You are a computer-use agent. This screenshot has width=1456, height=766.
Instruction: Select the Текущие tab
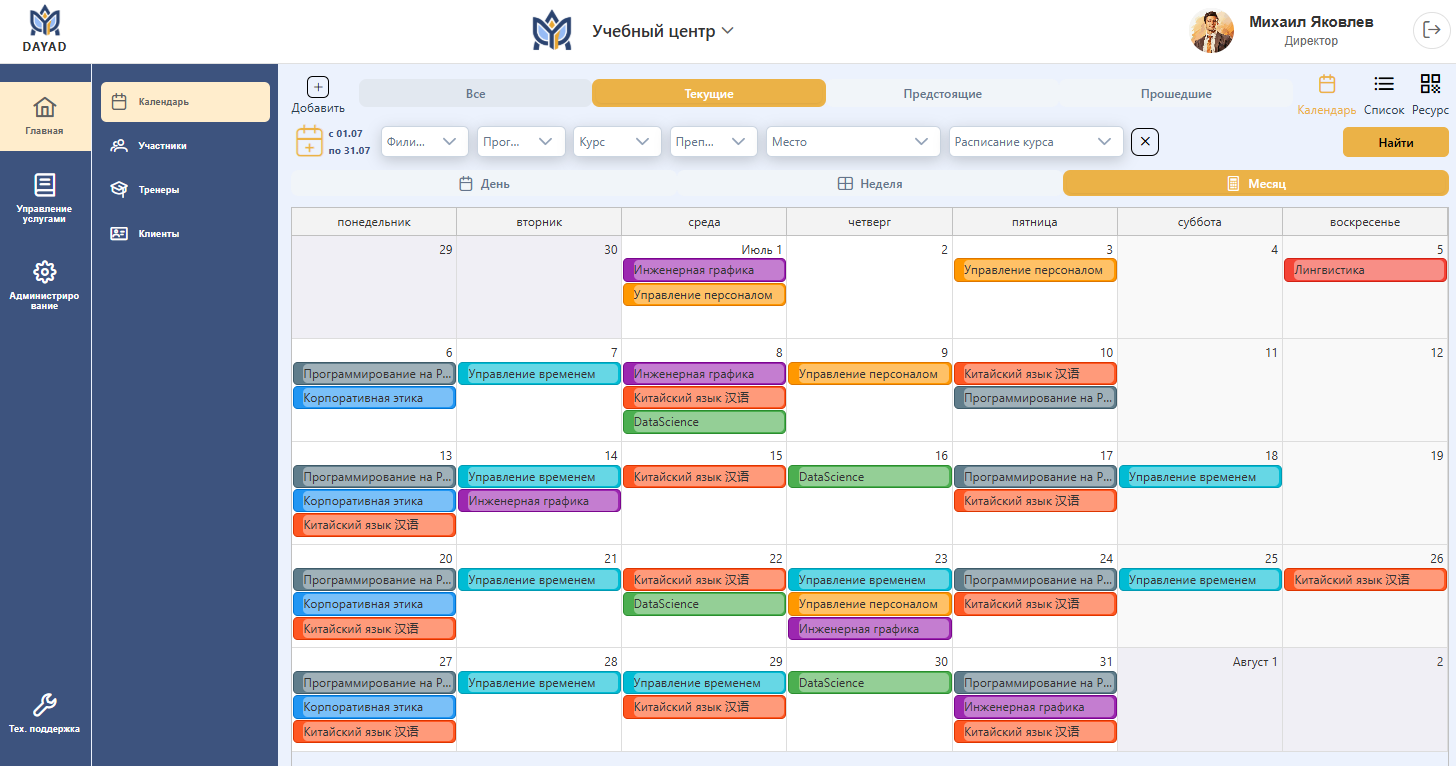(709, 93)
